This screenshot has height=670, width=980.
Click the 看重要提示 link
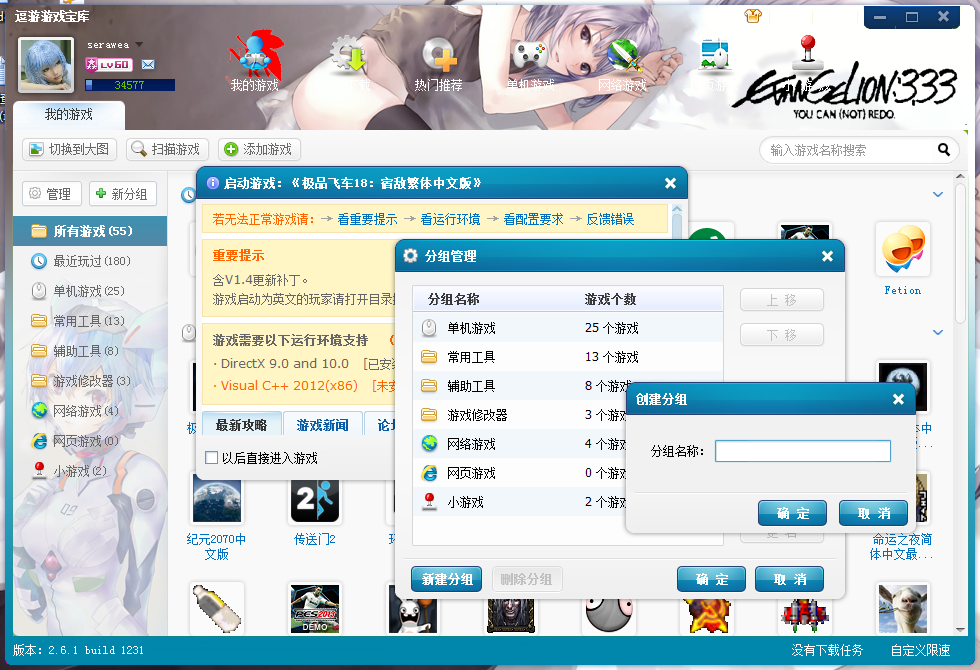[368, 219]
